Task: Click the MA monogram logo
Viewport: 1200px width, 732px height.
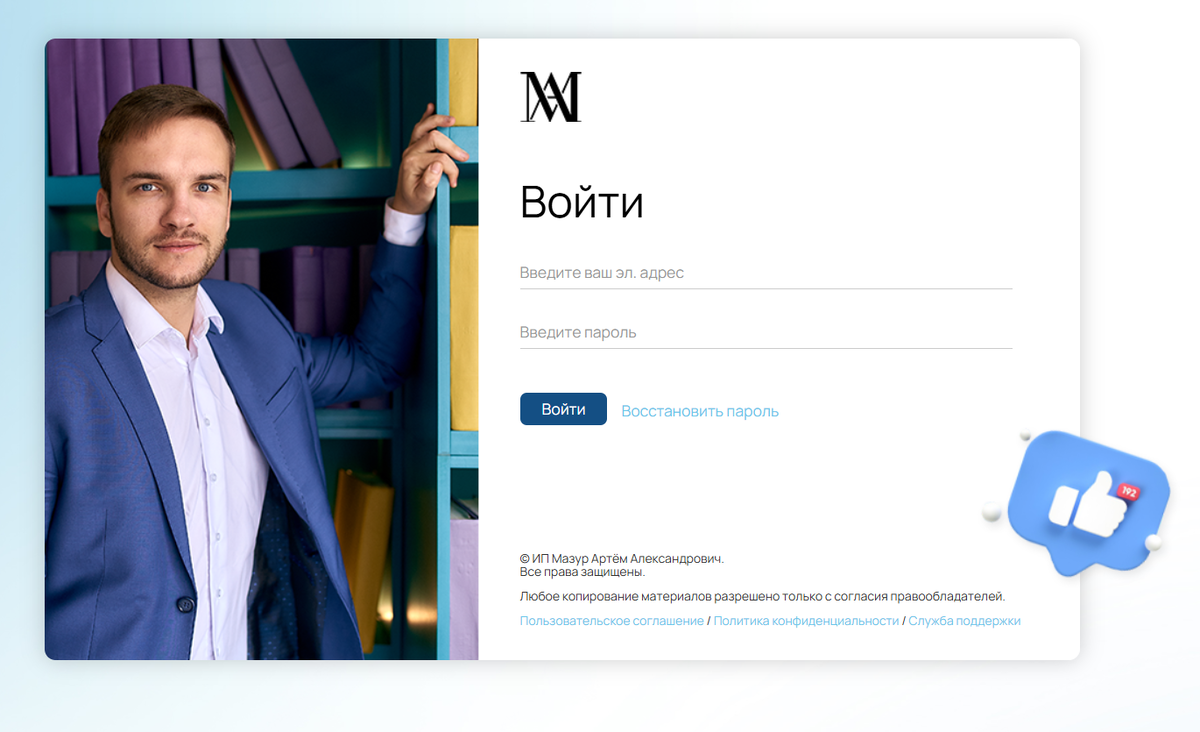Action: pos(550,97)
